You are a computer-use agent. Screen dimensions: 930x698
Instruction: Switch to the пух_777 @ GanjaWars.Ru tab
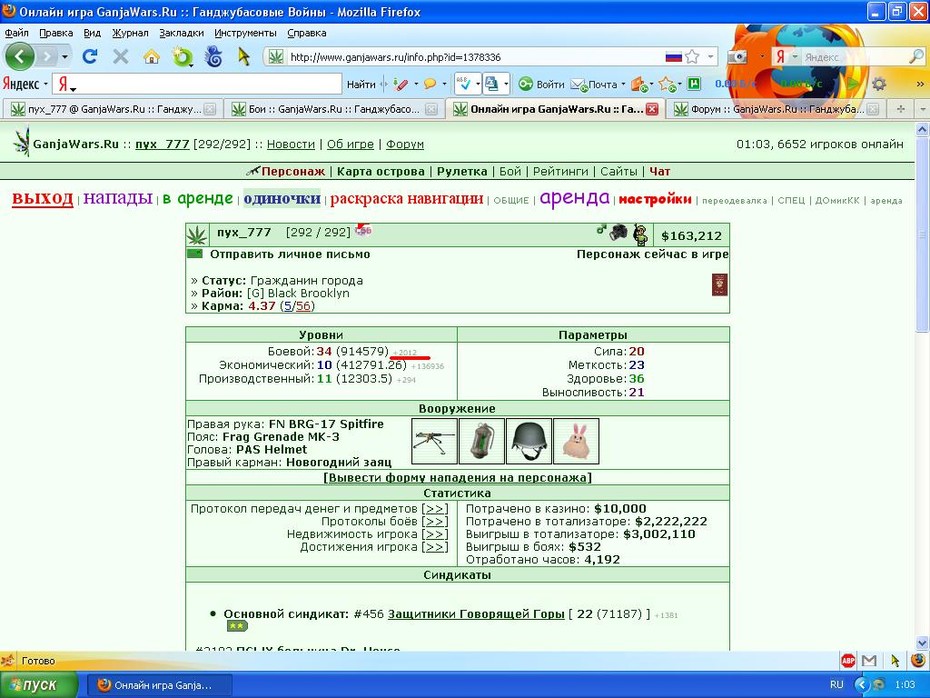coord(113,109)
